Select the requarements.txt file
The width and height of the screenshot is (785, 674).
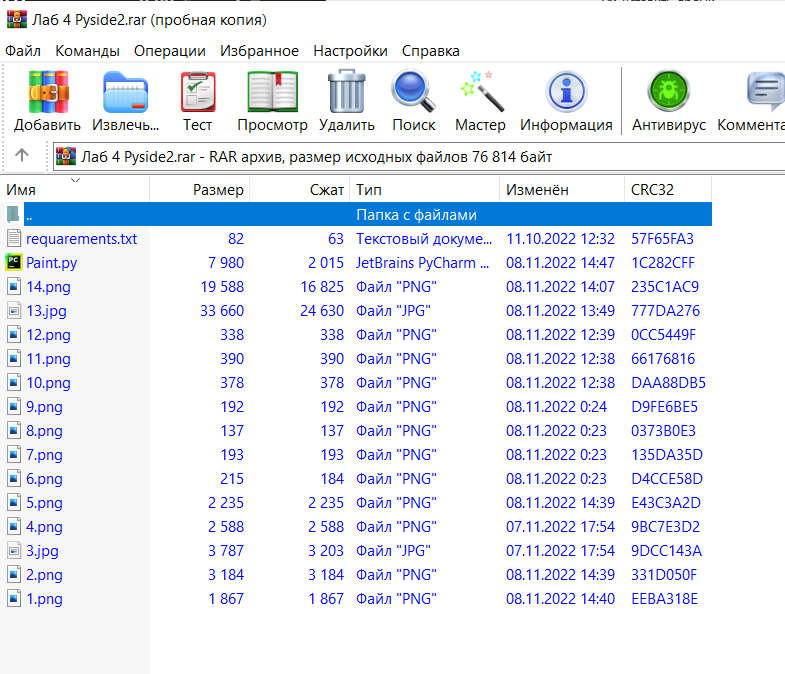[81, 239]
